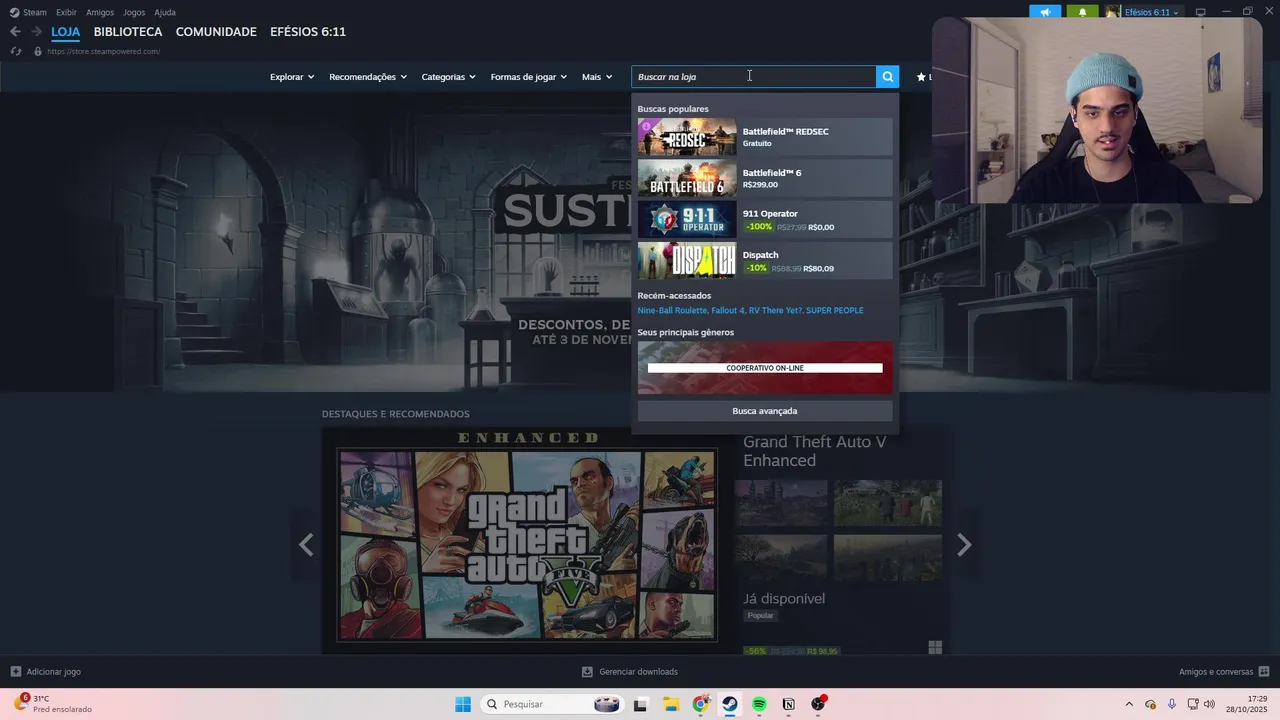The image size is (1280, 720).
Task: Click the Amigos e conversas label
Action: pyautogui.click(x=1216, y=672)
